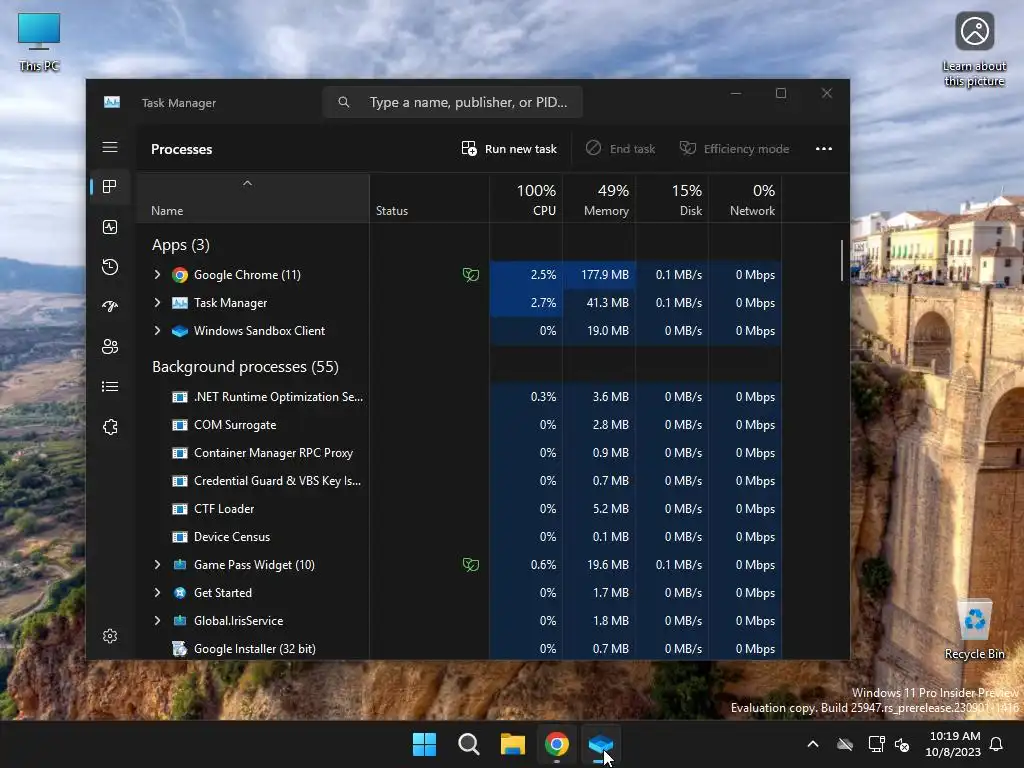Open the App history icon in sidebar

click(x=110, y=266)
